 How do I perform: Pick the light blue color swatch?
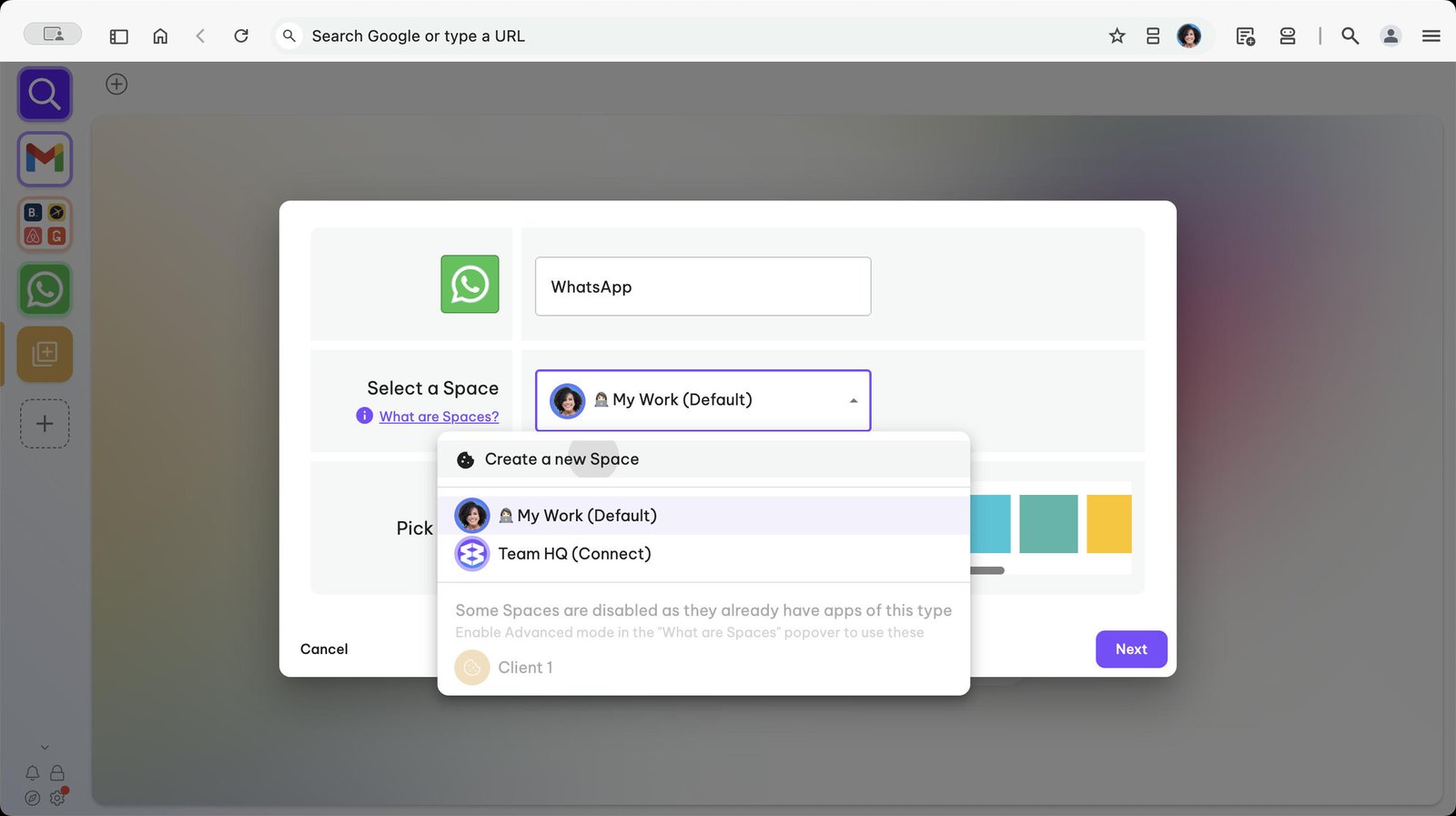click(991, 524)
